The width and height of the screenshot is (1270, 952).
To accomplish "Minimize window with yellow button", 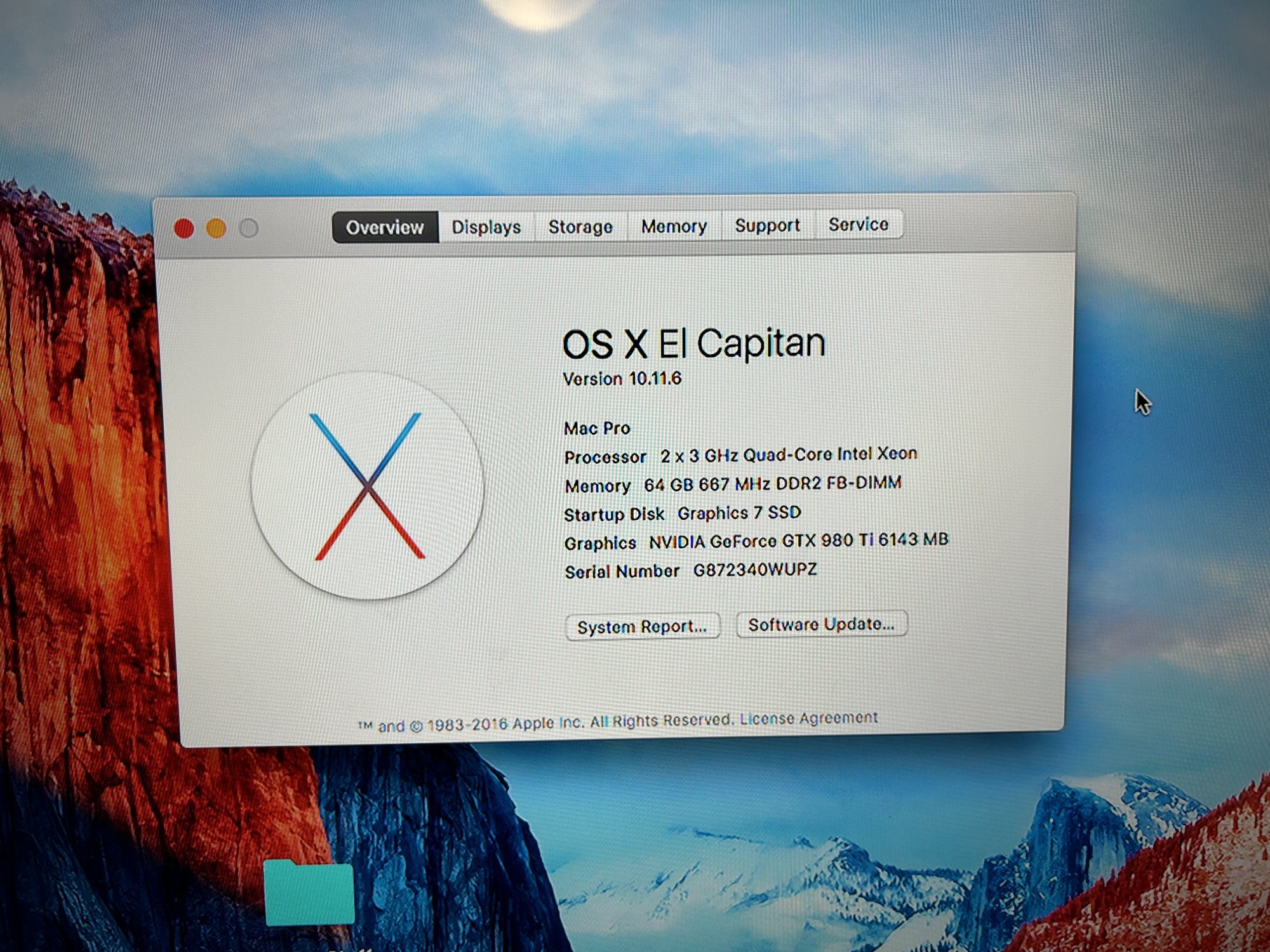I will 216,228.
